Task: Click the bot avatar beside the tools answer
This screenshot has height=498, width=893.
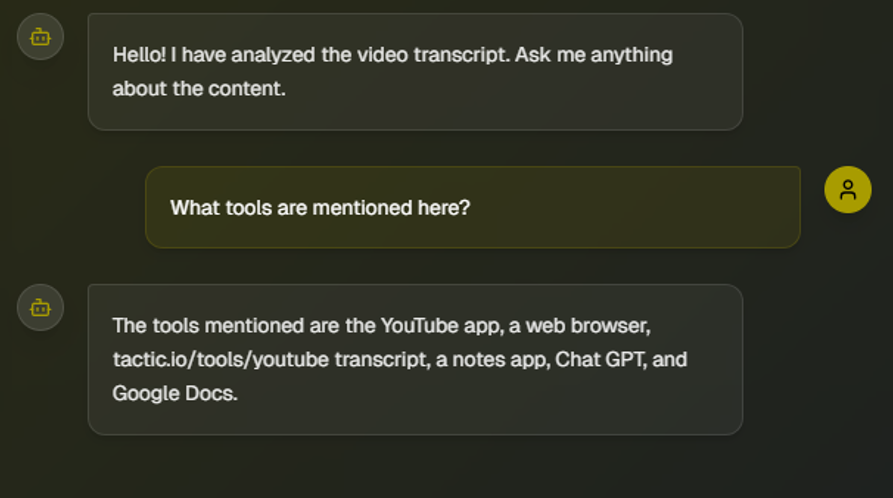Action: (x=40, y=308)
